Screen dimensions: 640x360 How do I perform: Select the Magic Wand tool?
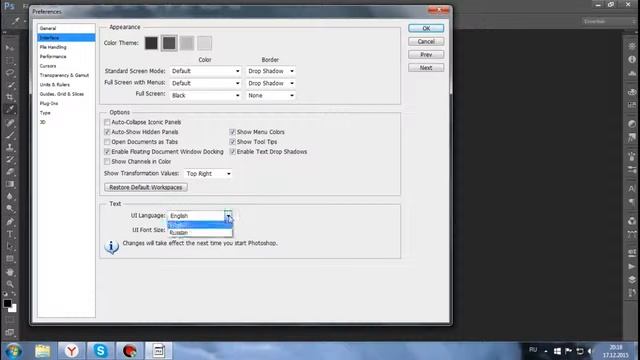point(10,85)
